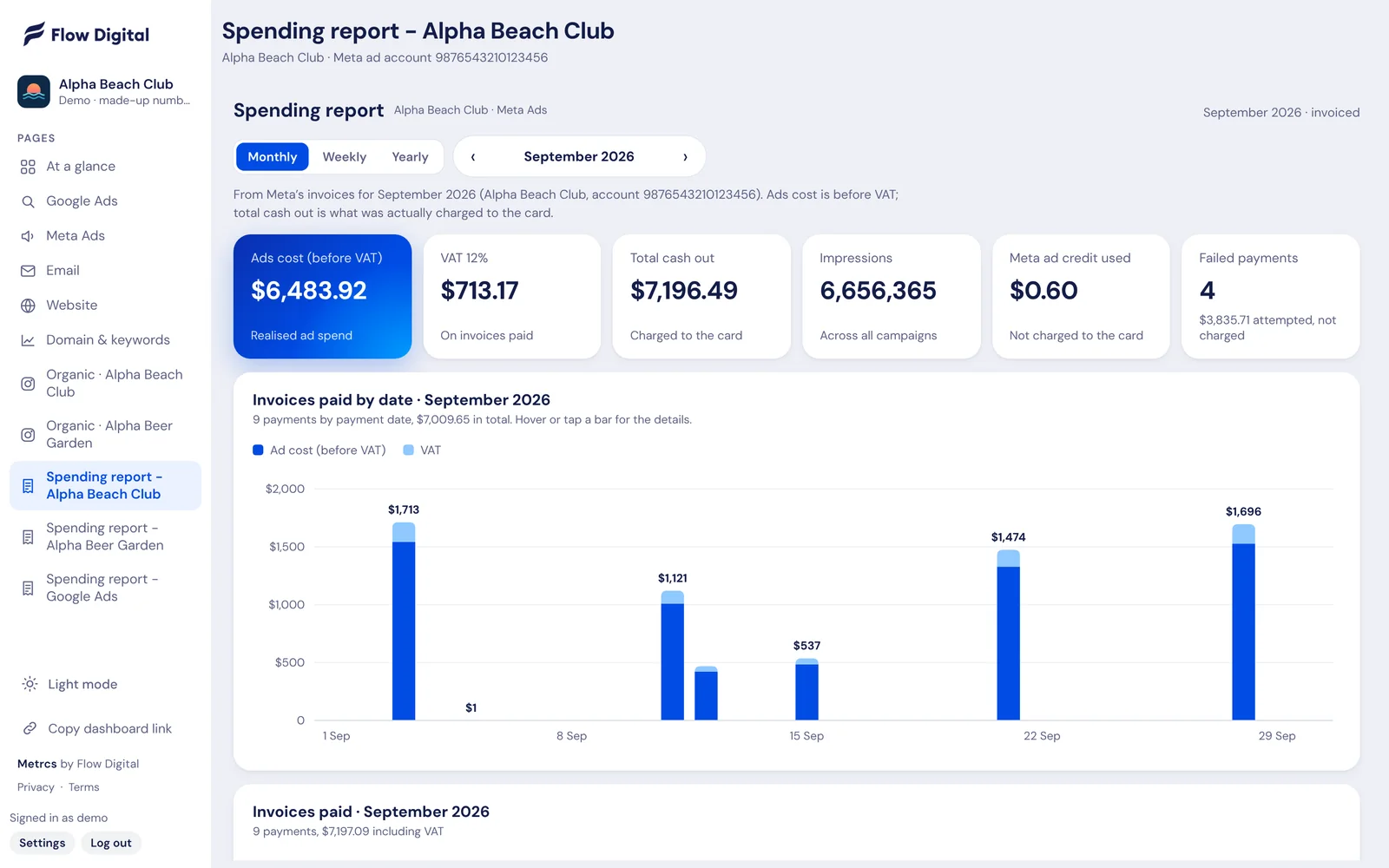Go to previous month arrow

(473, 157)
